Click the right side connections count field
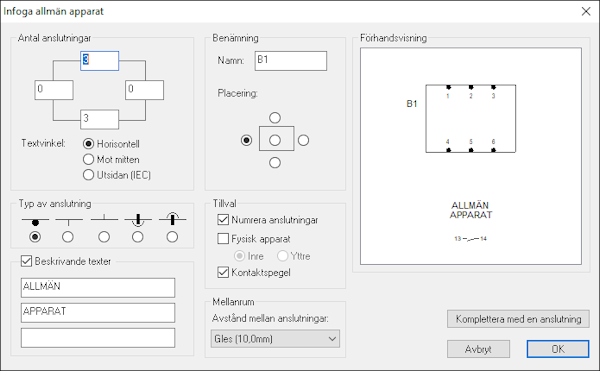This screenshot has width=600, height=371. (x=145, y=90)
